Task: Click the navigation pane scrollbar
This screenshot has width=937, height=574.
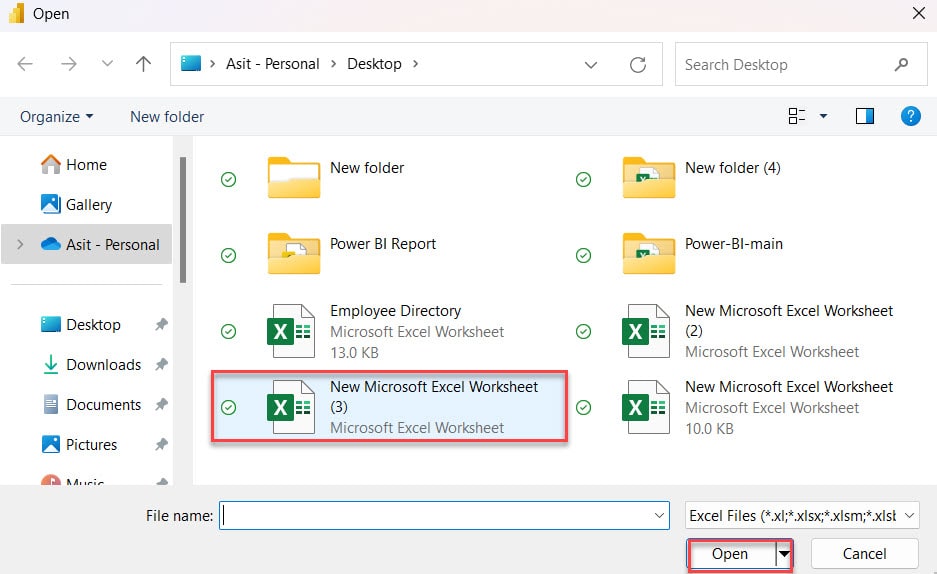Action: pos(183,220)
